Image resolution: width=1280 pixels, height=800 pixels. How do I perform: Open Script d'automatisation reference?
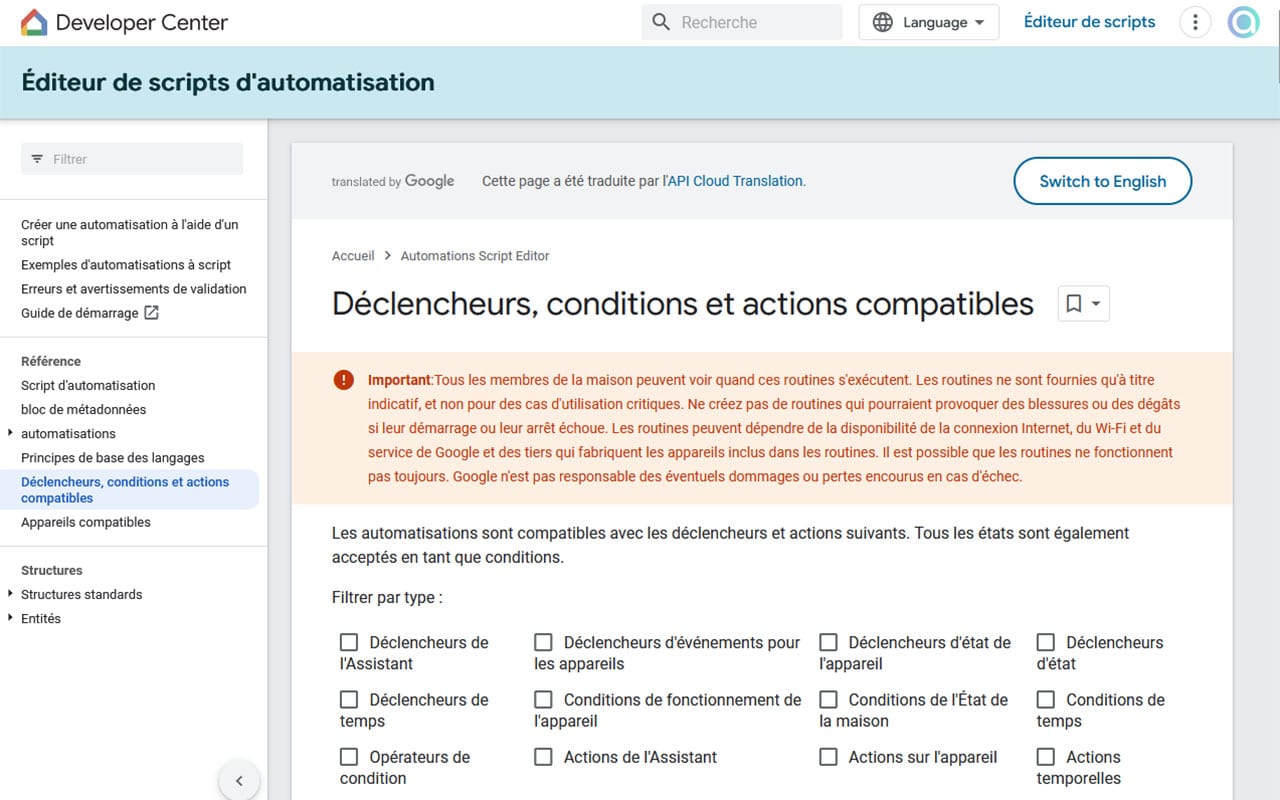point(88,385)
